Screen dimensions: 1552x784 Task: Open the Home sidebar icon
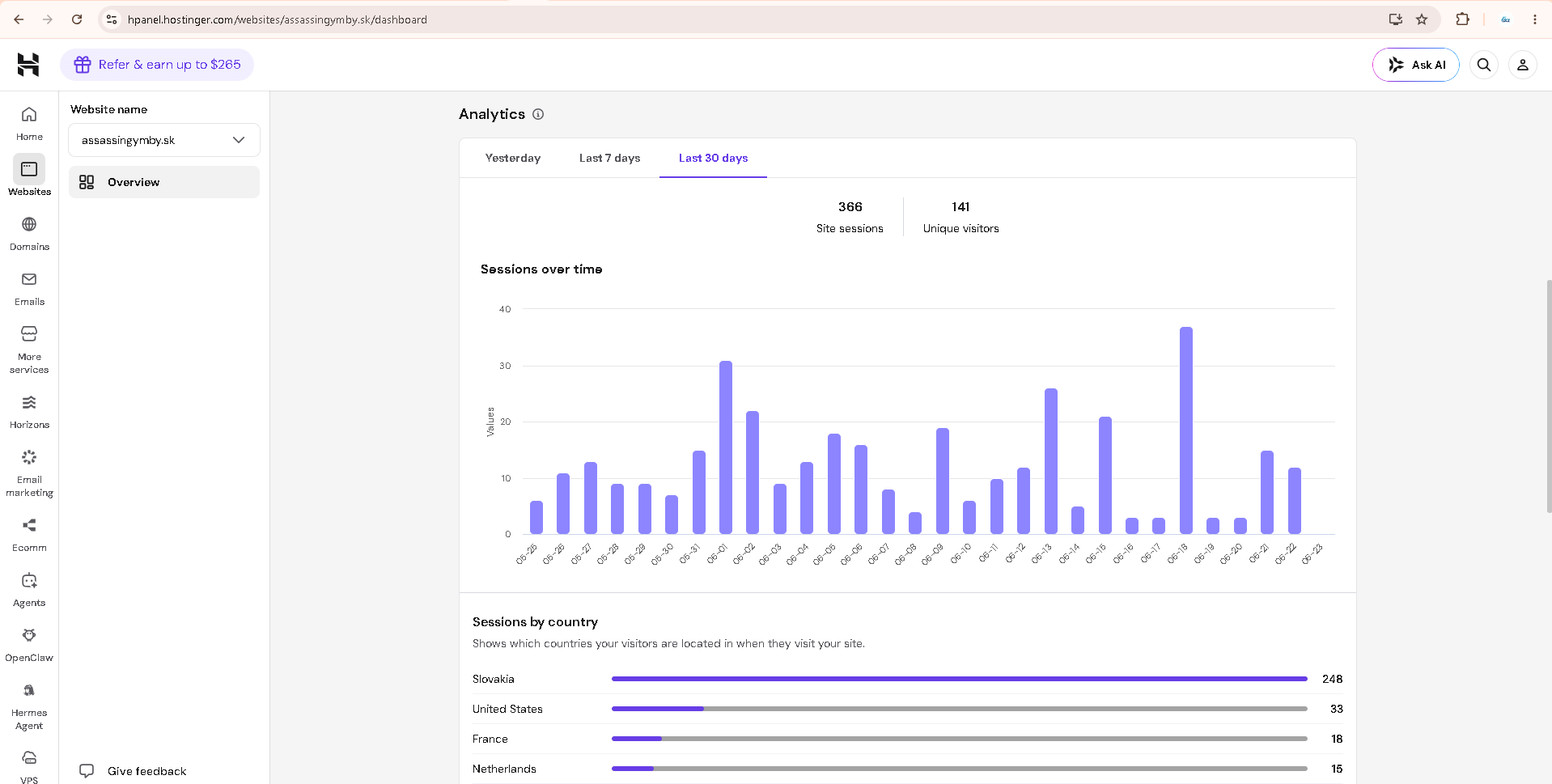(x=29, y=124)
